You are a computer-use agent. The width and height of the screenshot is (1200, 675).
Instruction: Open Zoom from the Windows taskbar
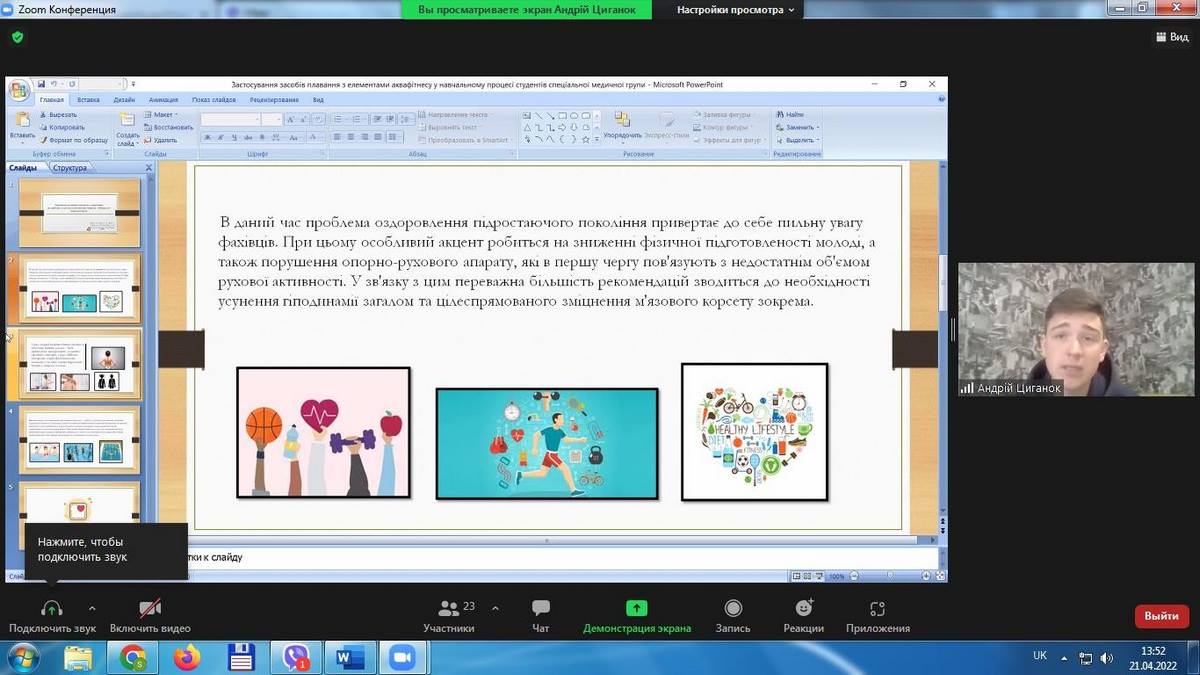coord(402,657)
